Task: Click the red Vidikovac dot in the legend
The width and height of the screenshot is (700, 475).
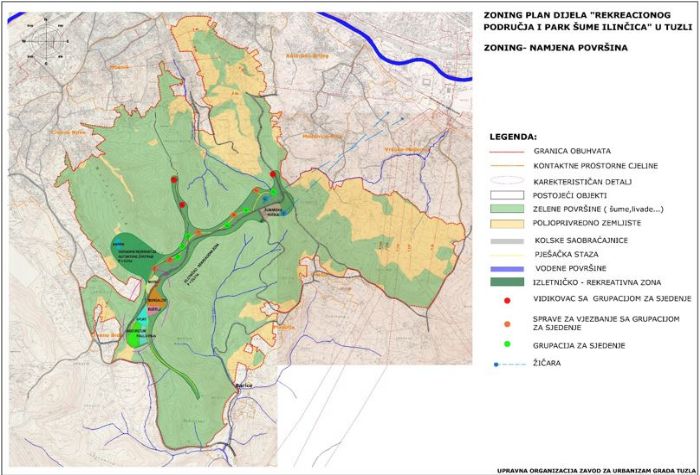Action: tap(506, 301)
